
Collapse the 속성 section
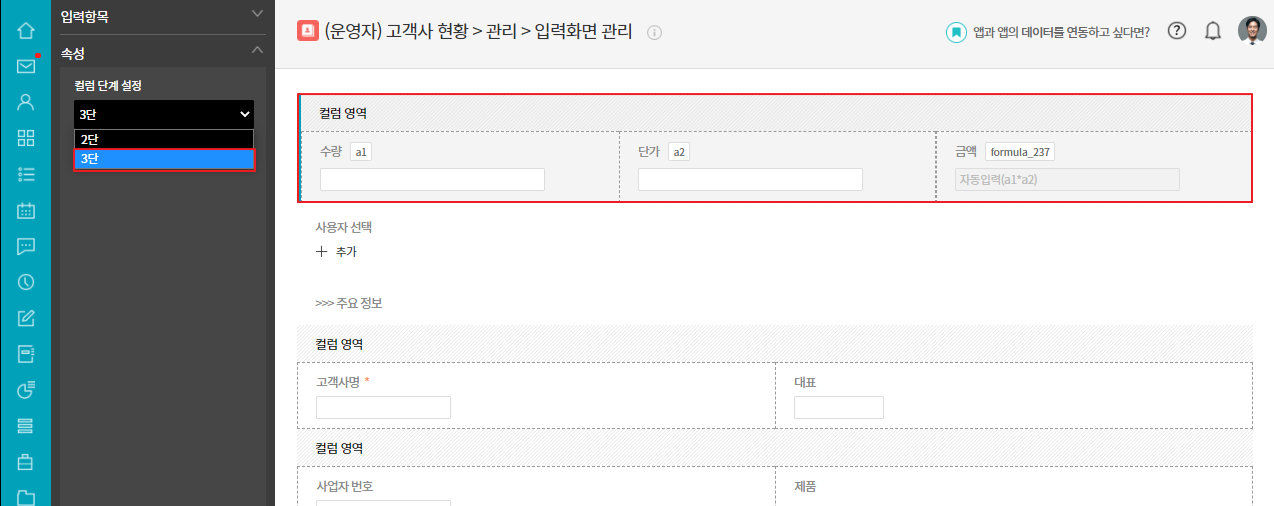257,50
